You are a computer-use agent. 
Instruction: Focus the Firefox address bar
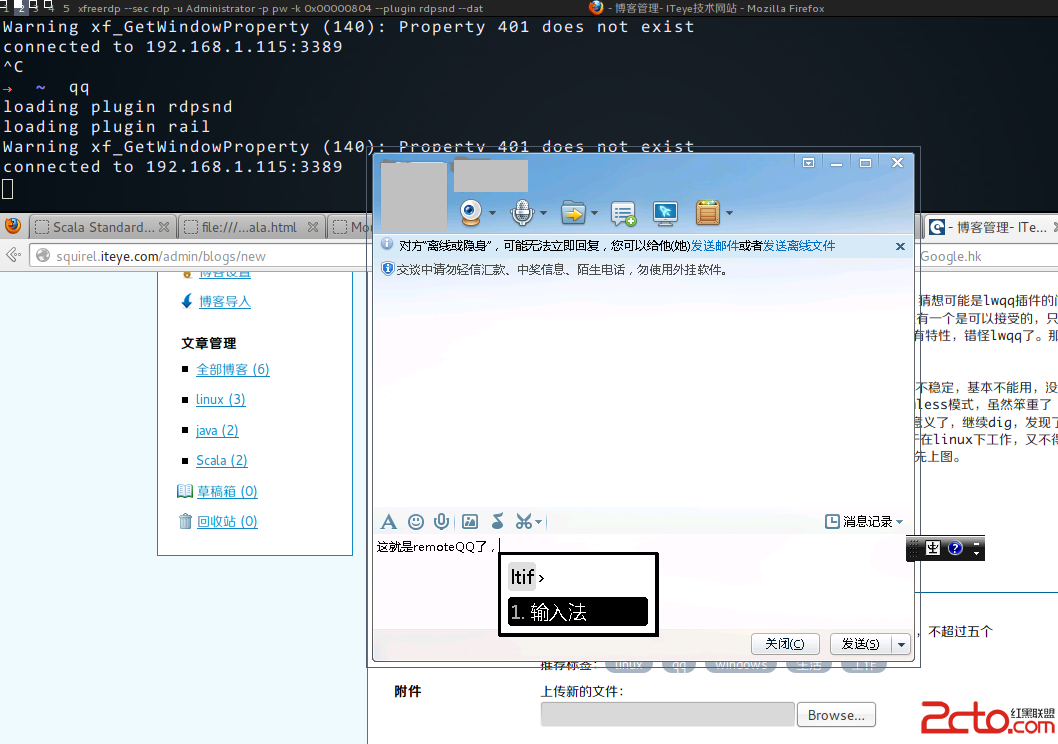pos(200,256)
